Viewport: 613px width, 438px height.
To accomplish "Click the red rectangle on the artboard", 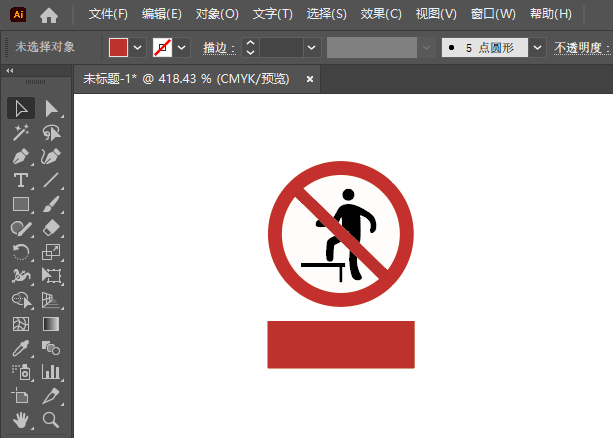I will click(x=341, y=345).
